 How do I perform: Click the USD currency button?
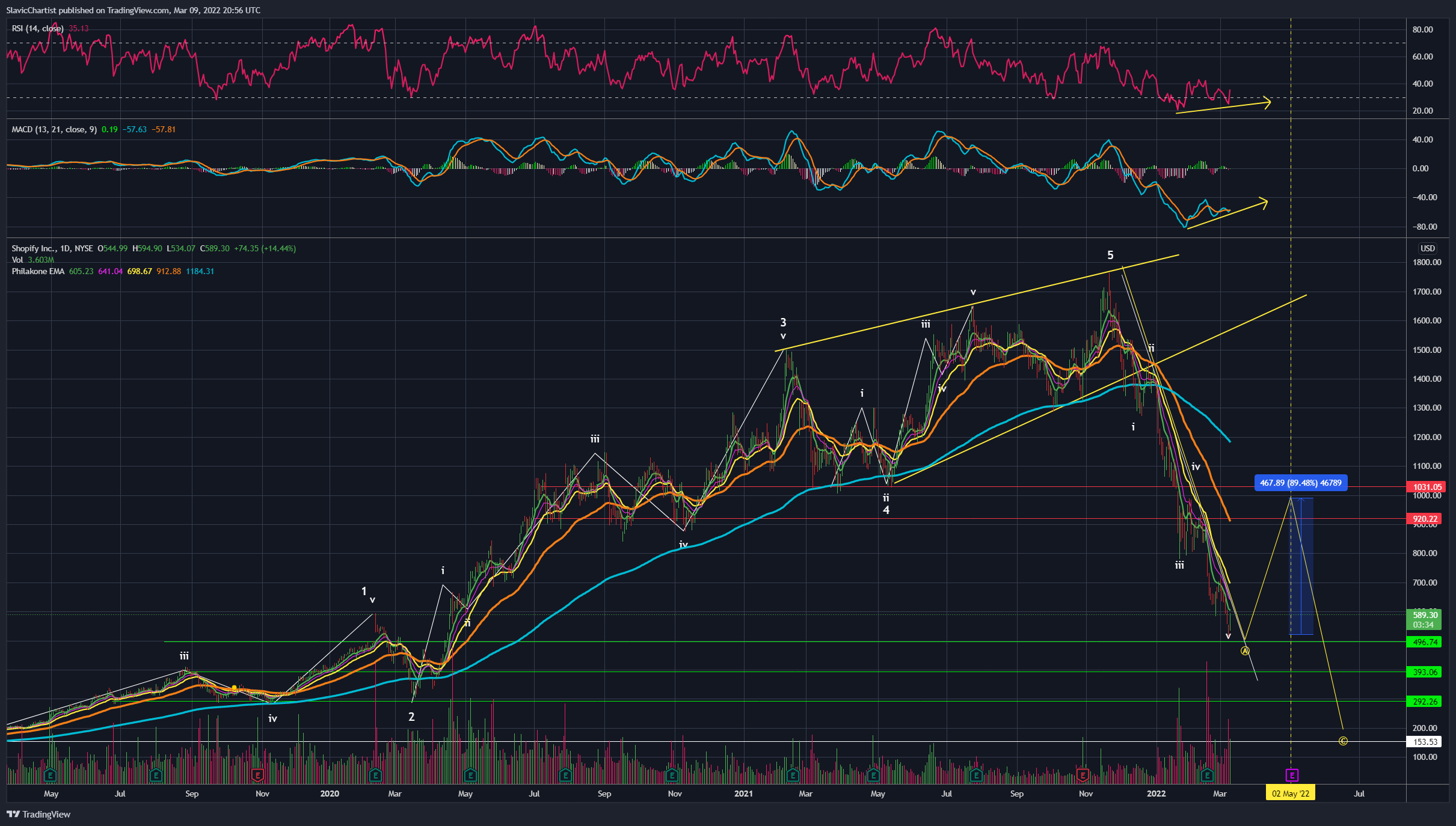tap(1428, 248)
